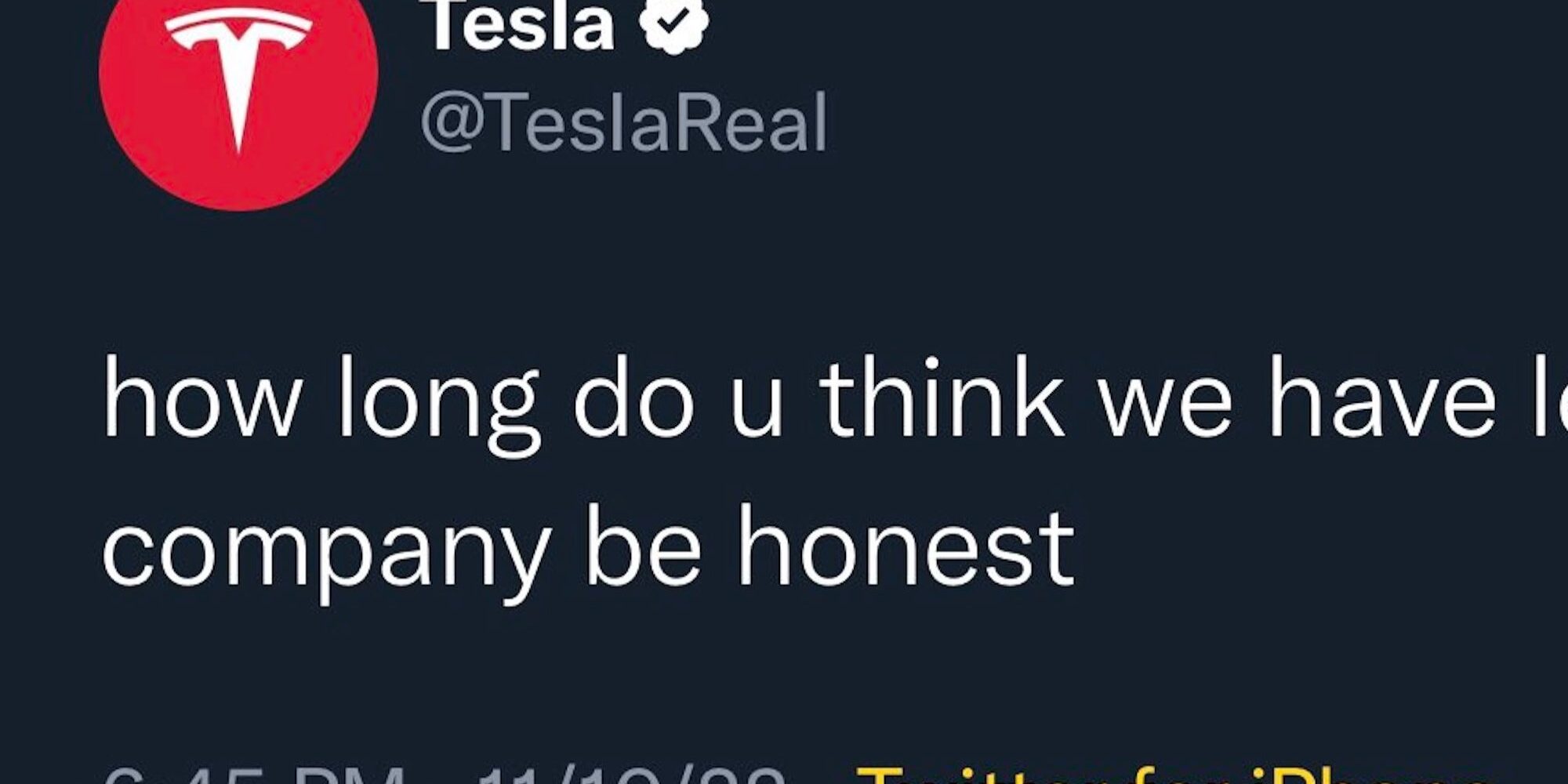This screenshot has width=1568, height=784.
Task: Open the @TeslaReal handle
Action: pos(623,123)
